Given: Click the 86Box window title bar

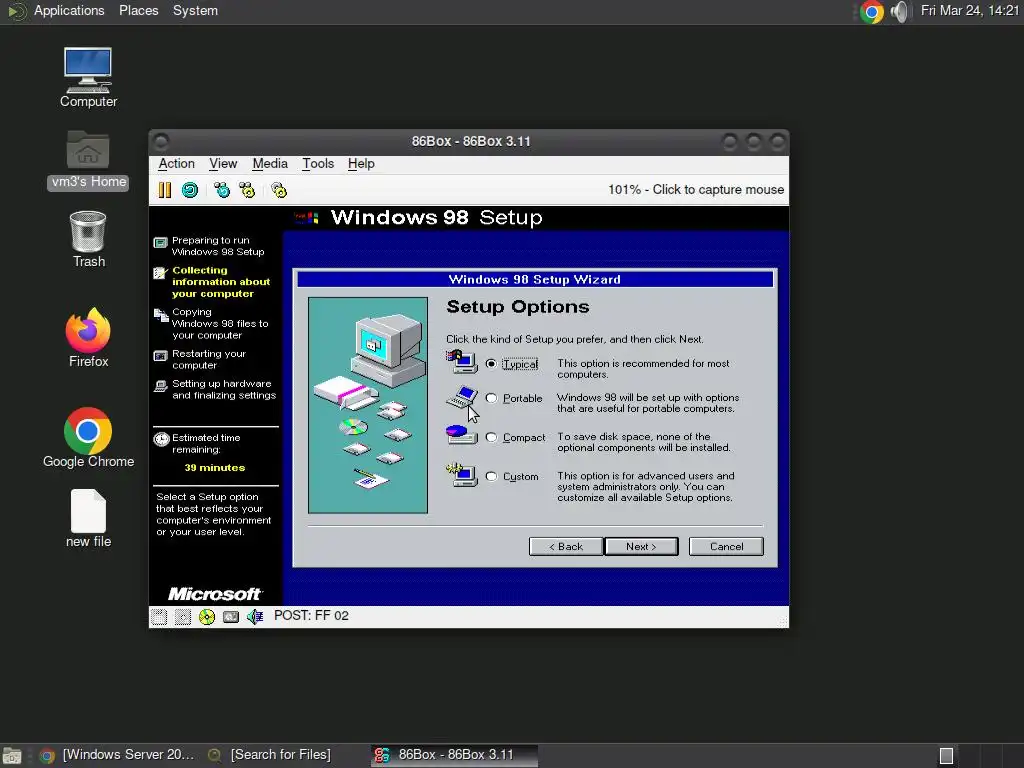Looking at the screenshot, I should pyautogui.click(x=470, y=141).
